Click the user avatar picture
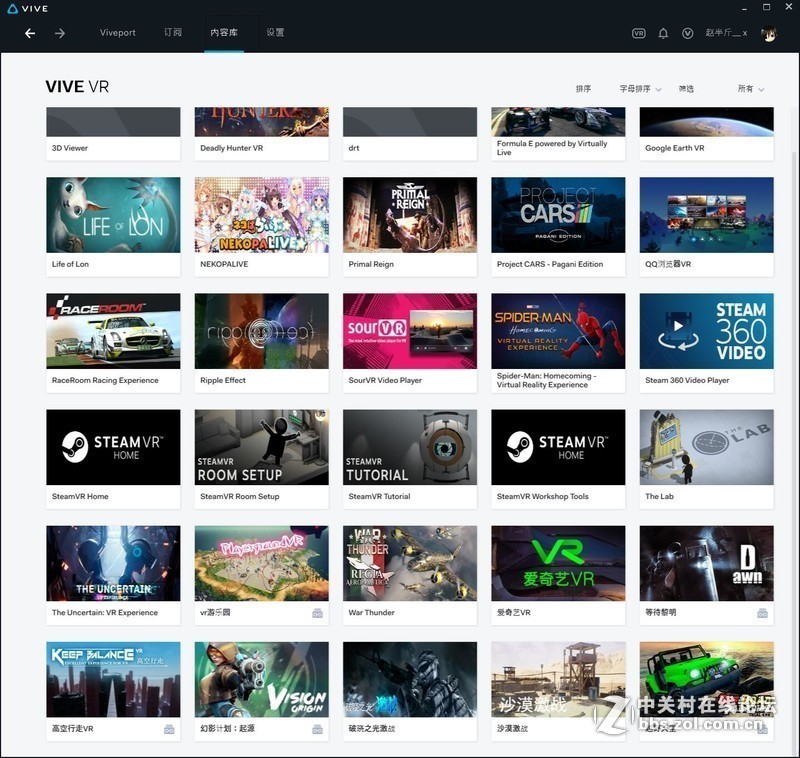This screenshot has height=758, width=800. 768,33
